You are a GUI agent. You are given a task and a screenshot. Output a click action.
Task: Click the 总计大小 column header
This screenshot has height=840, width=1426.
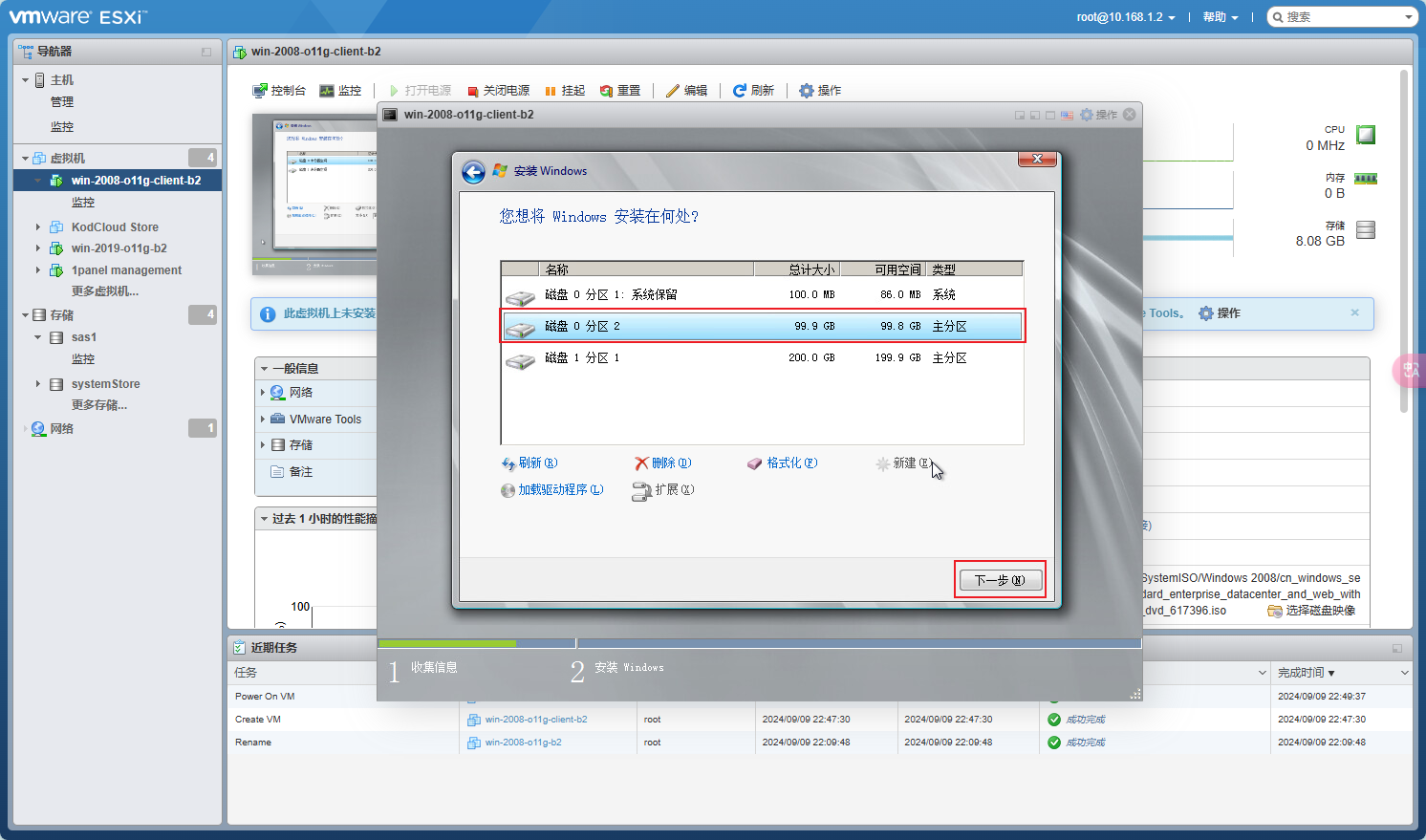[796, 269]
